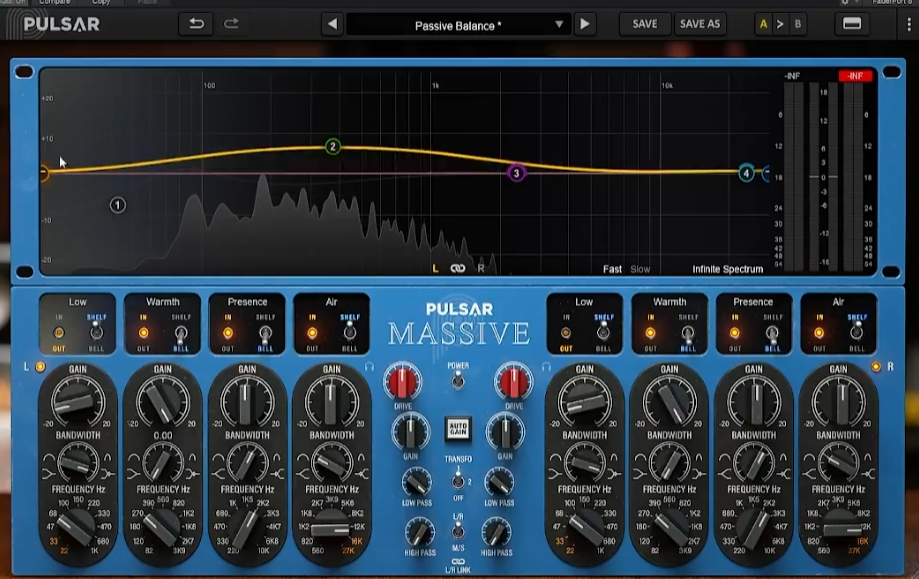This screenshot has height=579, width=919.
Task: Flip the TRANSFO switch
Action: click(x=458, y=481)
